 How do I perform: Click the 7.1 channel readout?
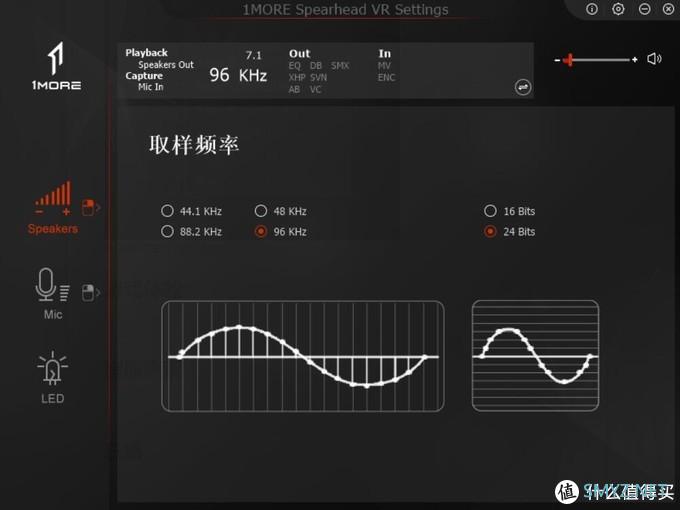pyautogui.click(x=254, y=56)
